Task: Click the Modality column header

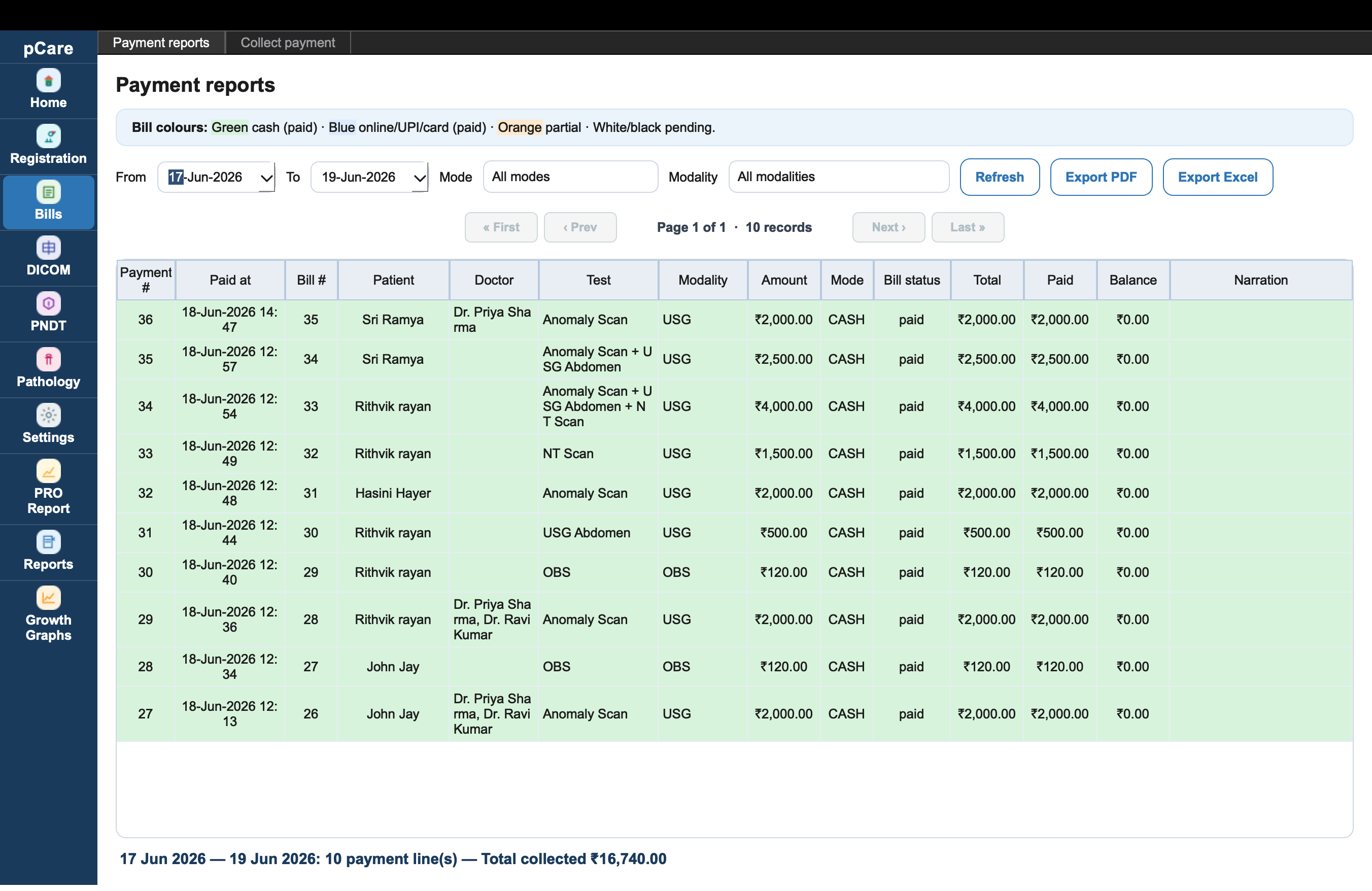Action: (703, 280)
